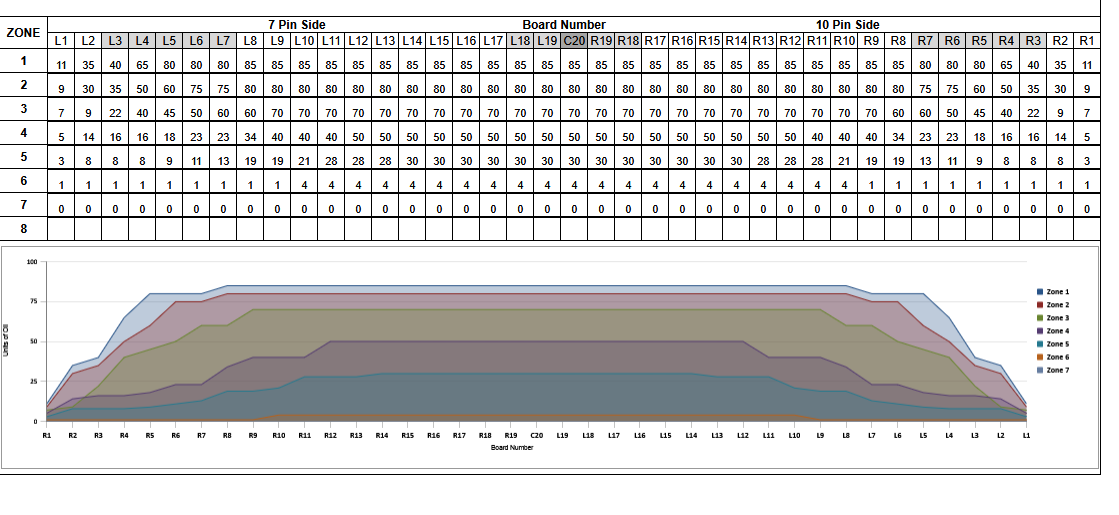This screenshot has width=1119, height=515.
Task: Click the Zone 1 blue legend swatch
Action: (1040, 292)
